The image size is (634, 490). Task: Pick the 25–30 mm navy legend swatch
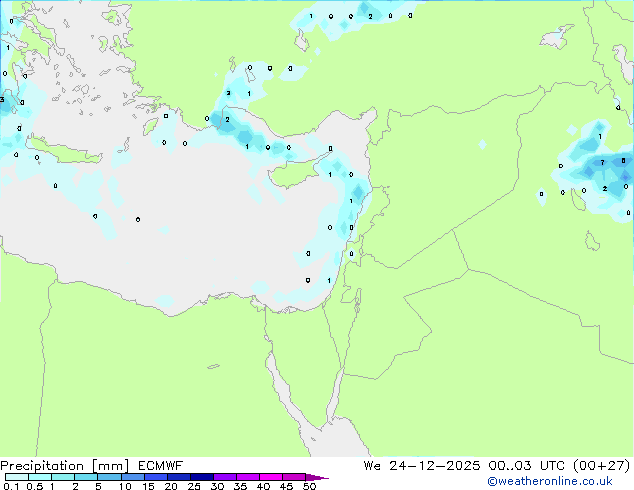click(x=201, y=477)
